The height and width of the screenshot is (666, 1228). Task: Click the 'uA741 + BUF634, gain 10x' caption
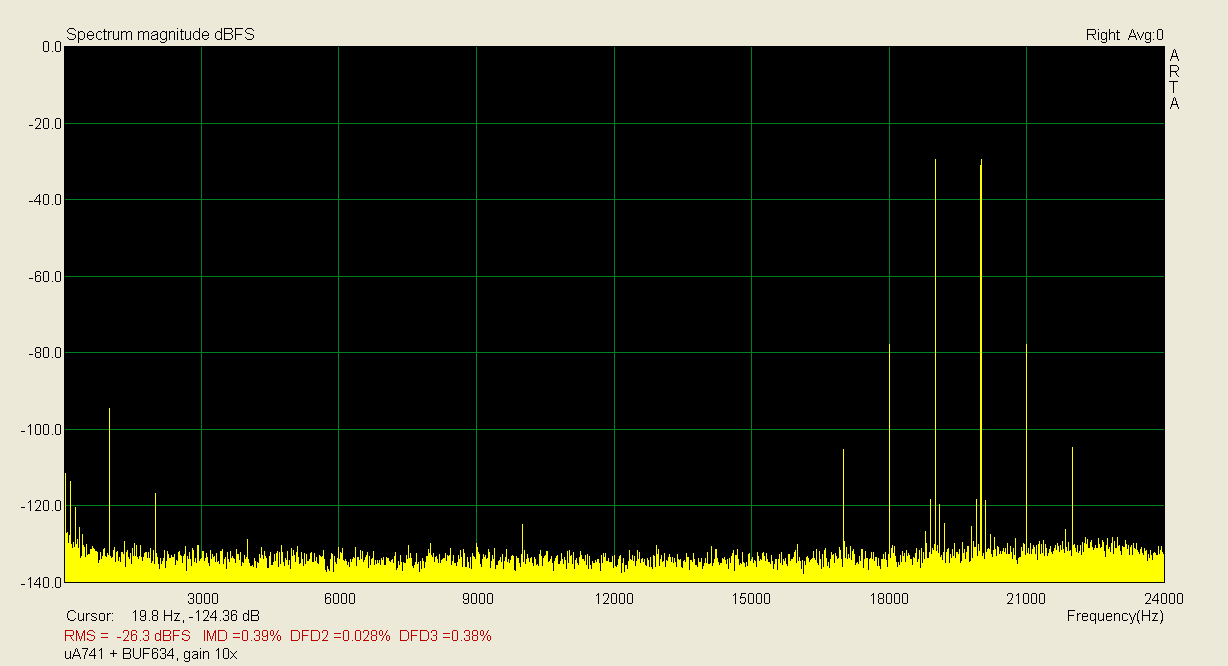[x=150, y=655]
